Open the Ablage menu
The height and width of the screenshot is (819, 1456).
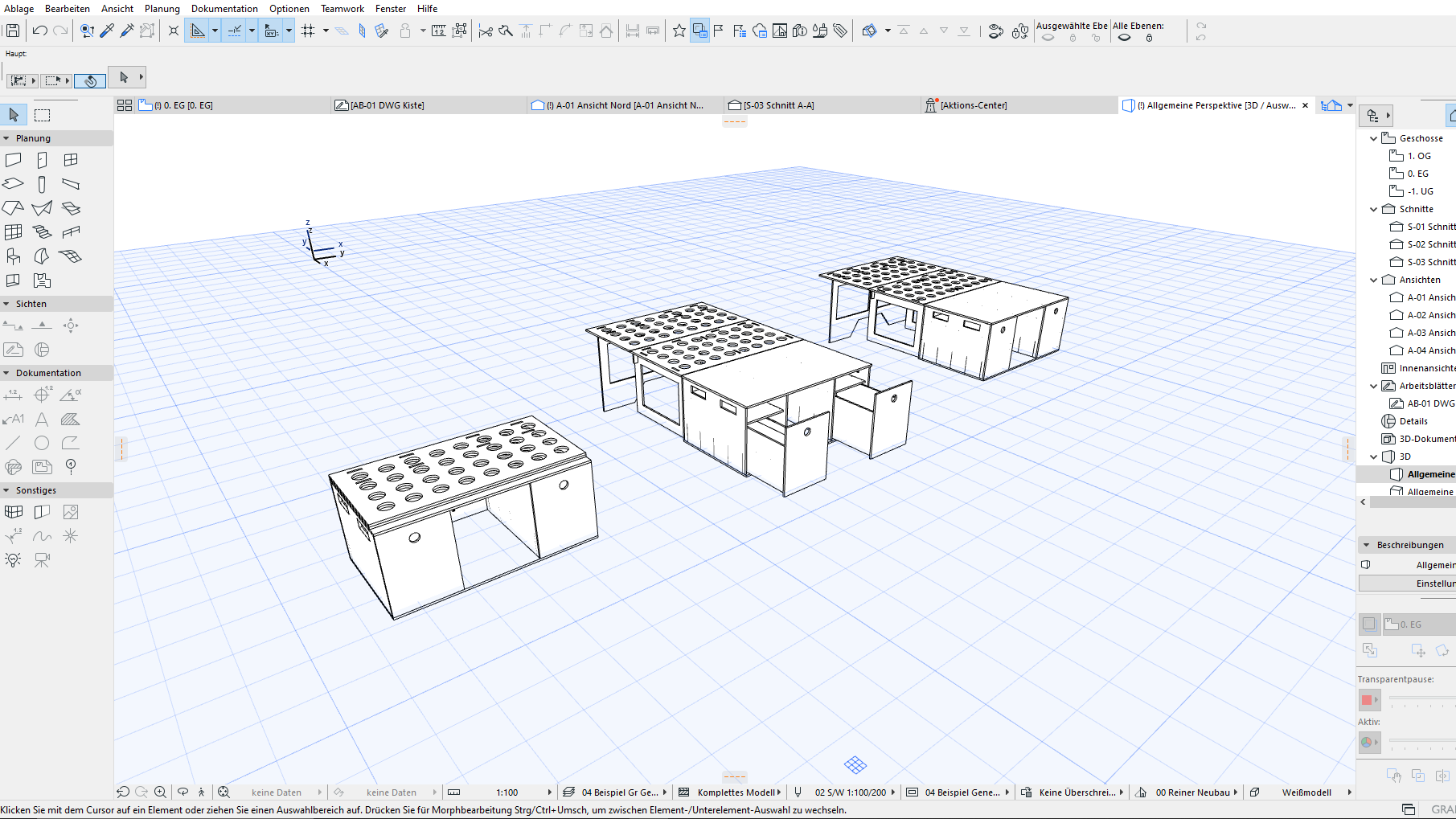pos(19,8)
